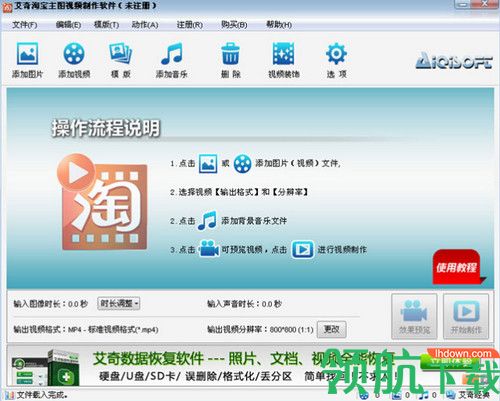Open the 帮助(H) menu

(x=279, y=25)
